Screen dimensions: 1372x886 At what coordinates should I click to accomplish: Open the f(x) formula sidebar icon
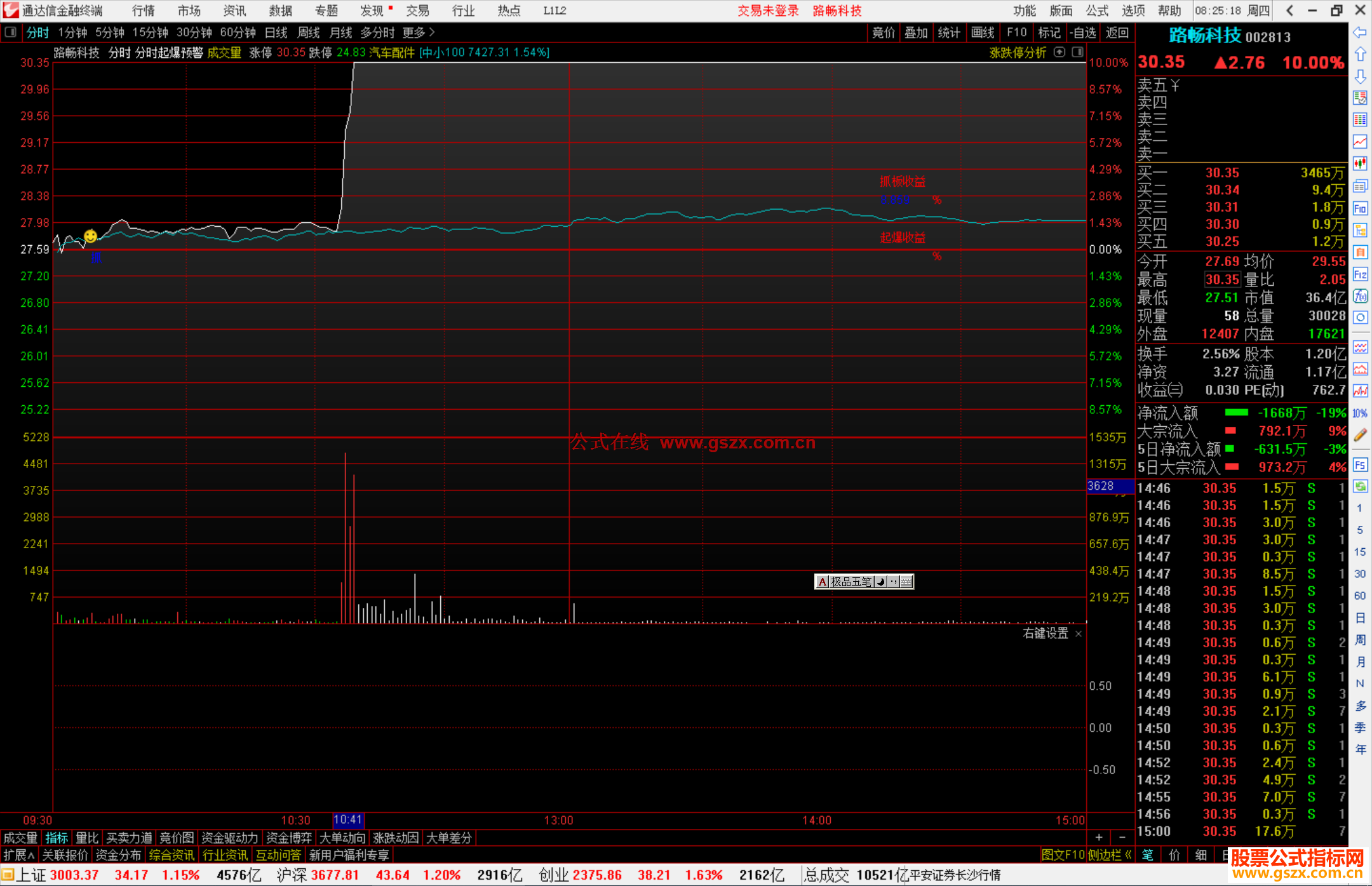click(x=1360, y=296)
